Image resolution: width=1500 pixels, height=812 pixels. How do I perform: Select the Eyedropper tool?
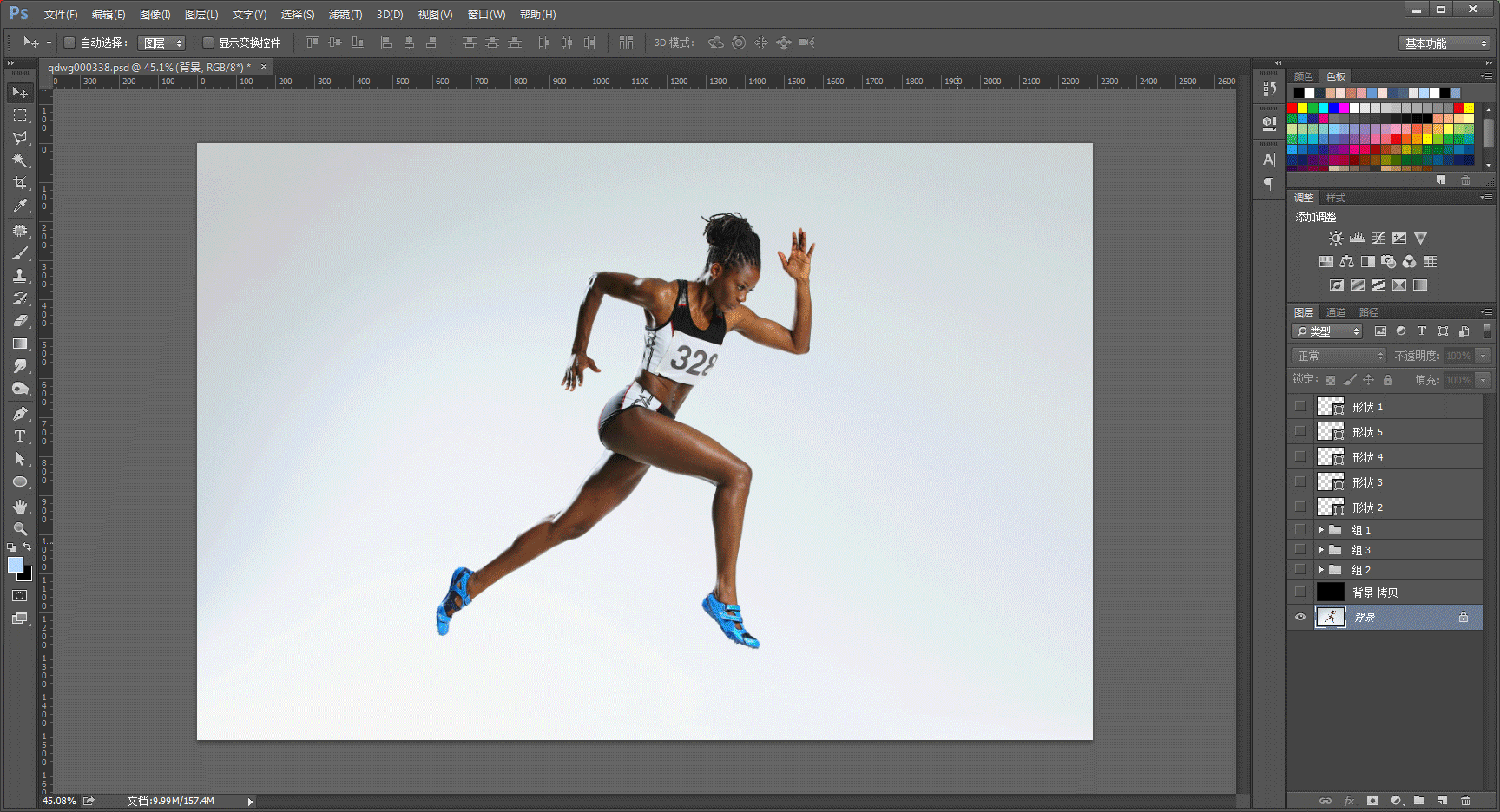pos(20,206)
